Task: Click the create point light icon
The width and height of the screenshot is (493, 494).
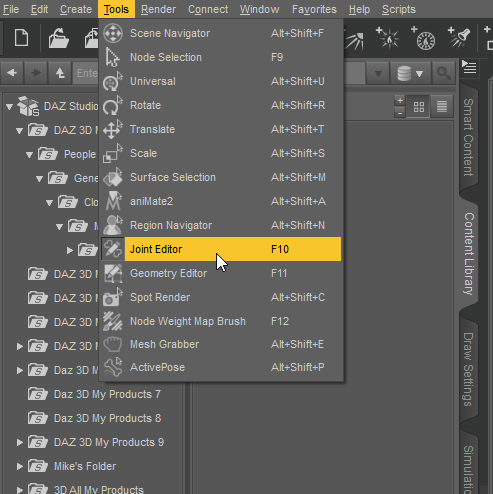Action: point(387,37)
